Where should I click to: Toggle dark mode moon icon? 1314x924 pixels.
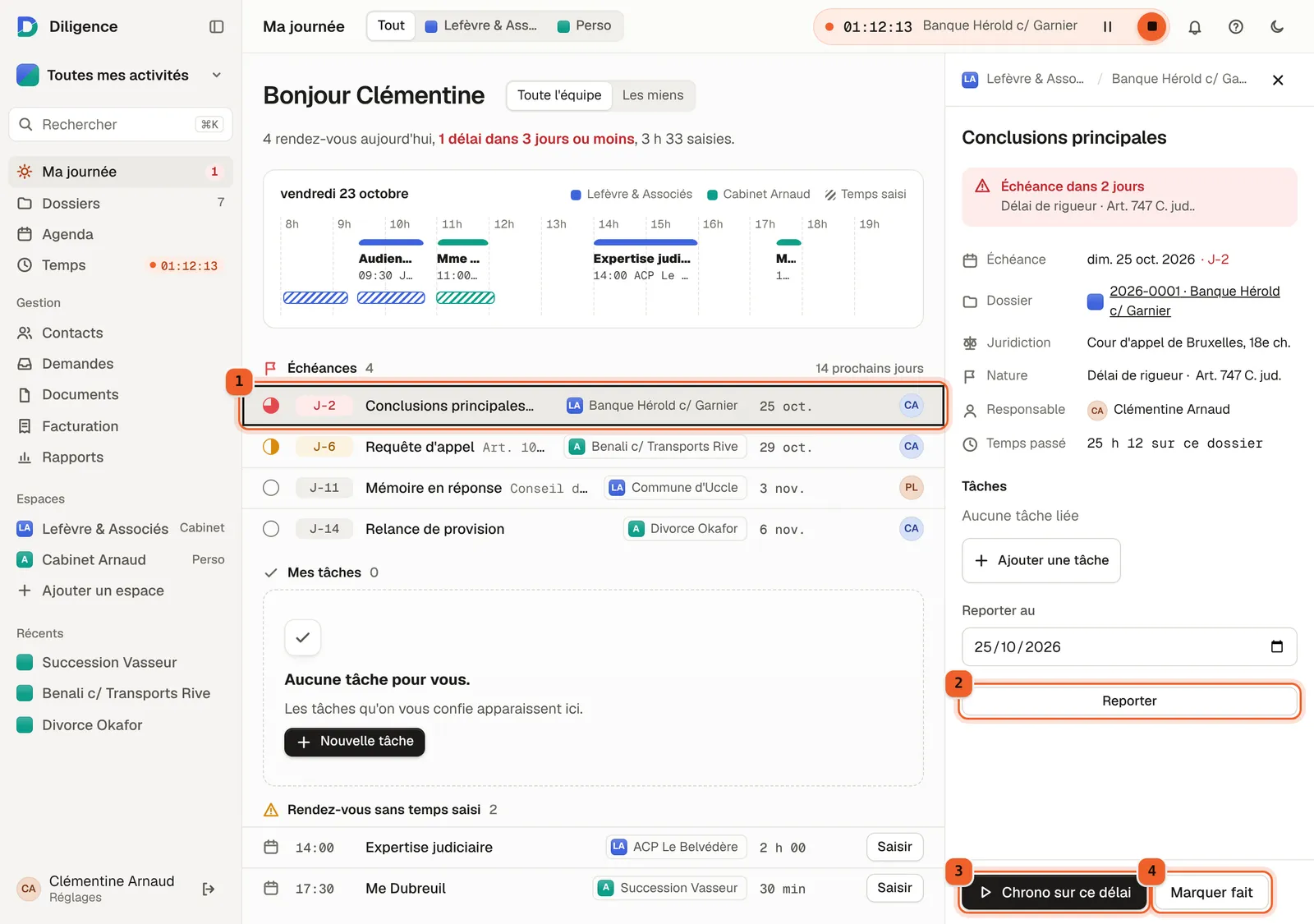[1277, 26]
